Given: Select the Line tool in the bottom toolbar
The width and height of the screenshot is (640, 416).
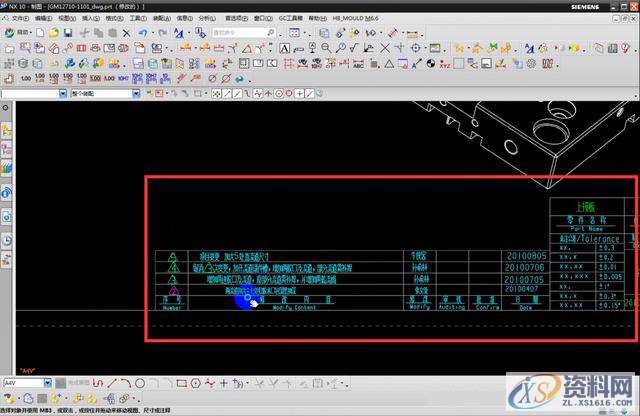Looking at the screenshot, I should click(111, 383).
